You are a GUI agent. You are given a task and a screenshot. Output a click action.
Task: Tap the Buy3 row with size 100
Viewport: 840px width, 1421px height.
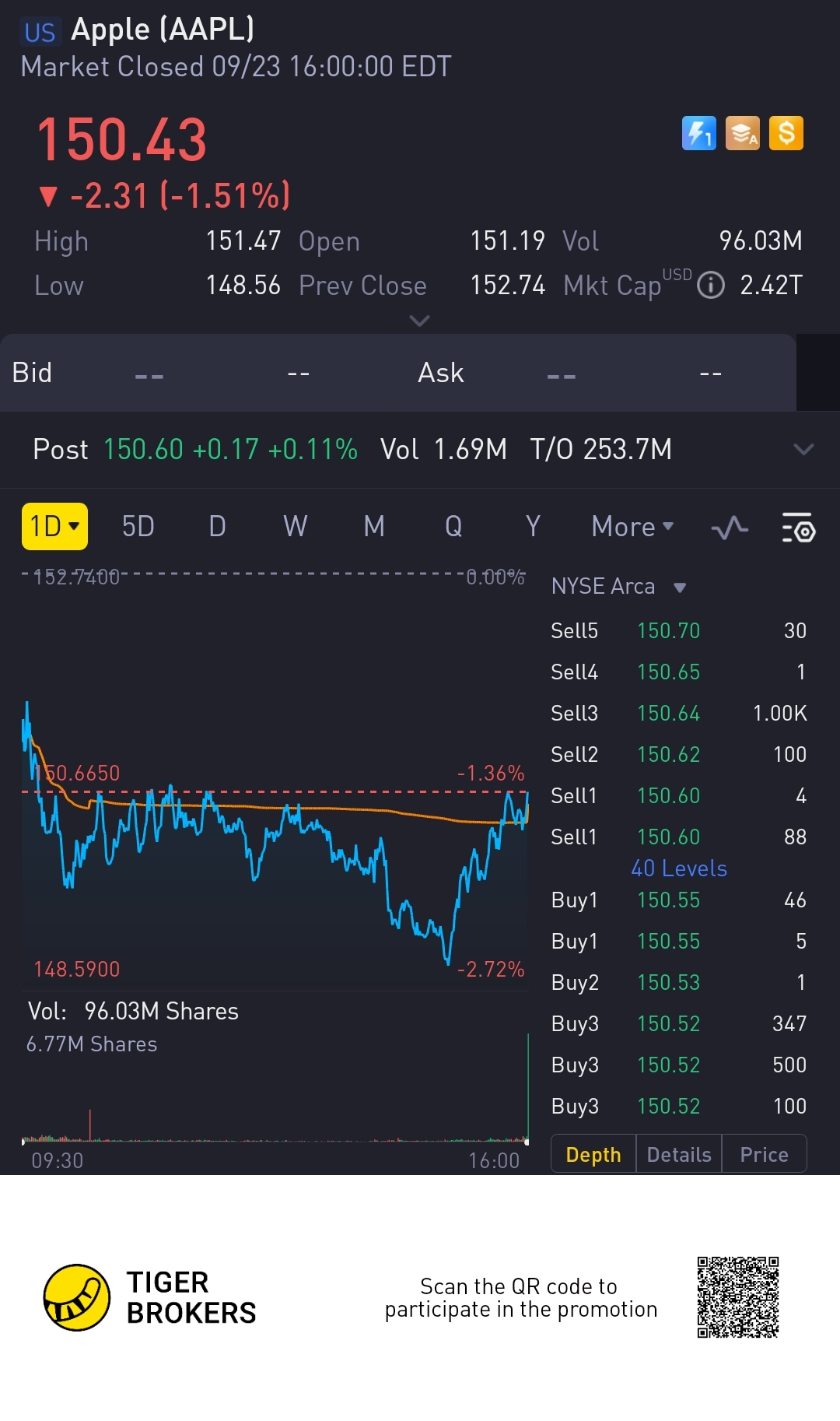click(679, 1106)
